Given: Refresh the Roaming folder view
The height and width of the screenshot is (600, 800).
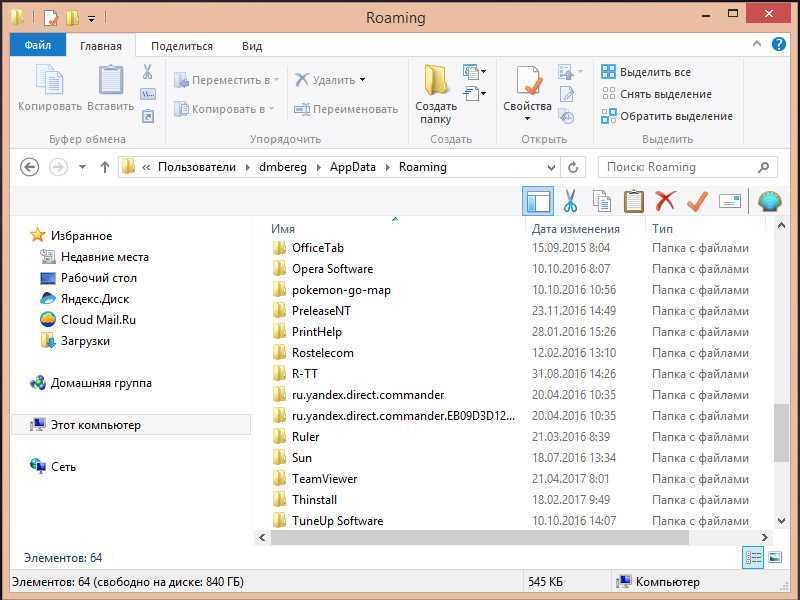Looking at the screenshot, I should [573, 167].
